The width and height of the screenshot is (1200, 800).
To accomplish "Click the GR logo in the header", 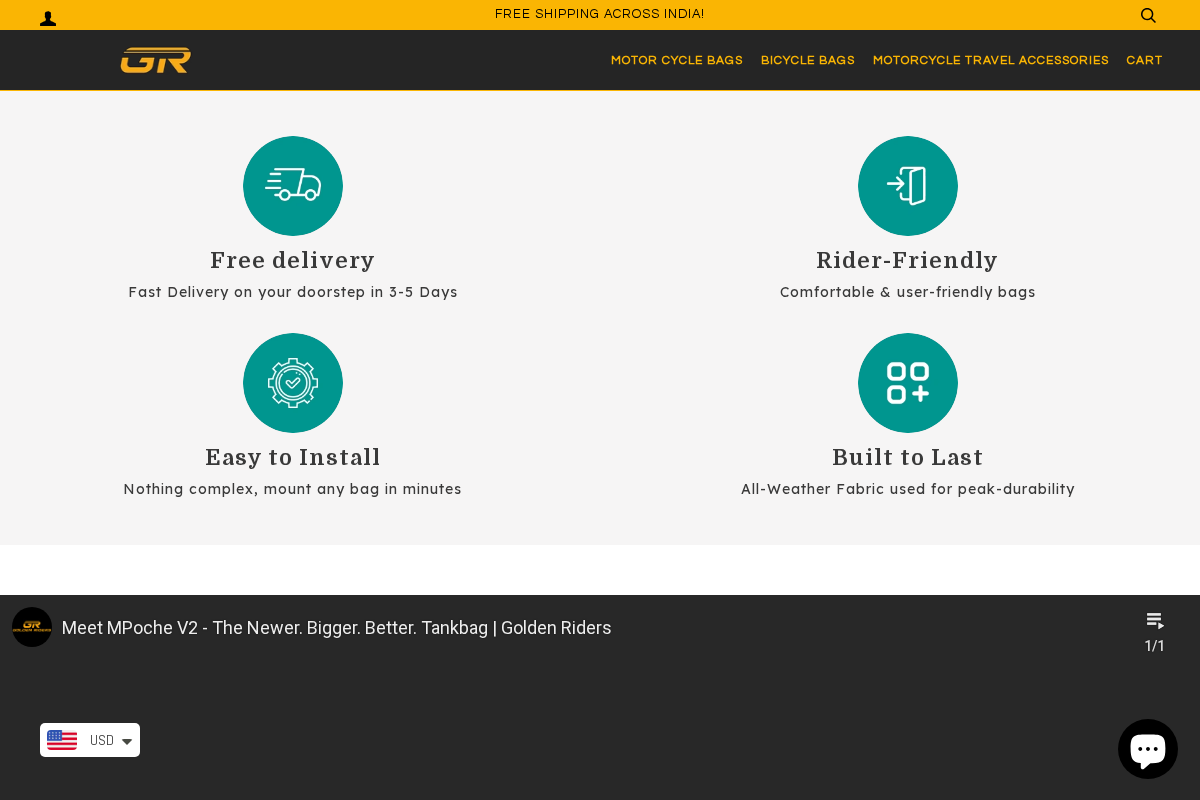I will [155, 60].
